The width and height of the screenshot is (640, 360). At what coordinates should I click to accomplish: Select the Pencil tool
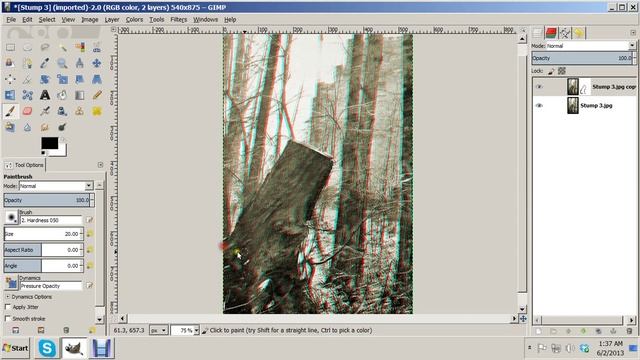[x=97, y=95]
